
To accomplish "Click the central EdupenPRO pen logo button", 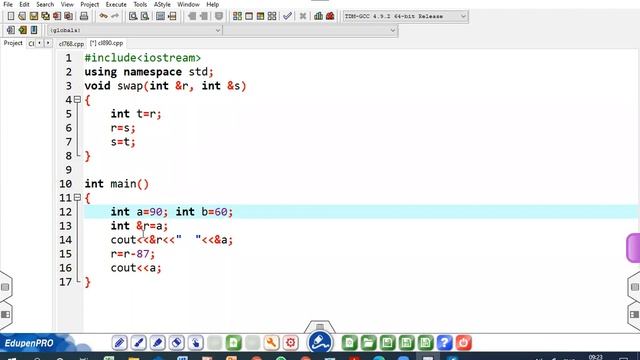I will 320,342.
